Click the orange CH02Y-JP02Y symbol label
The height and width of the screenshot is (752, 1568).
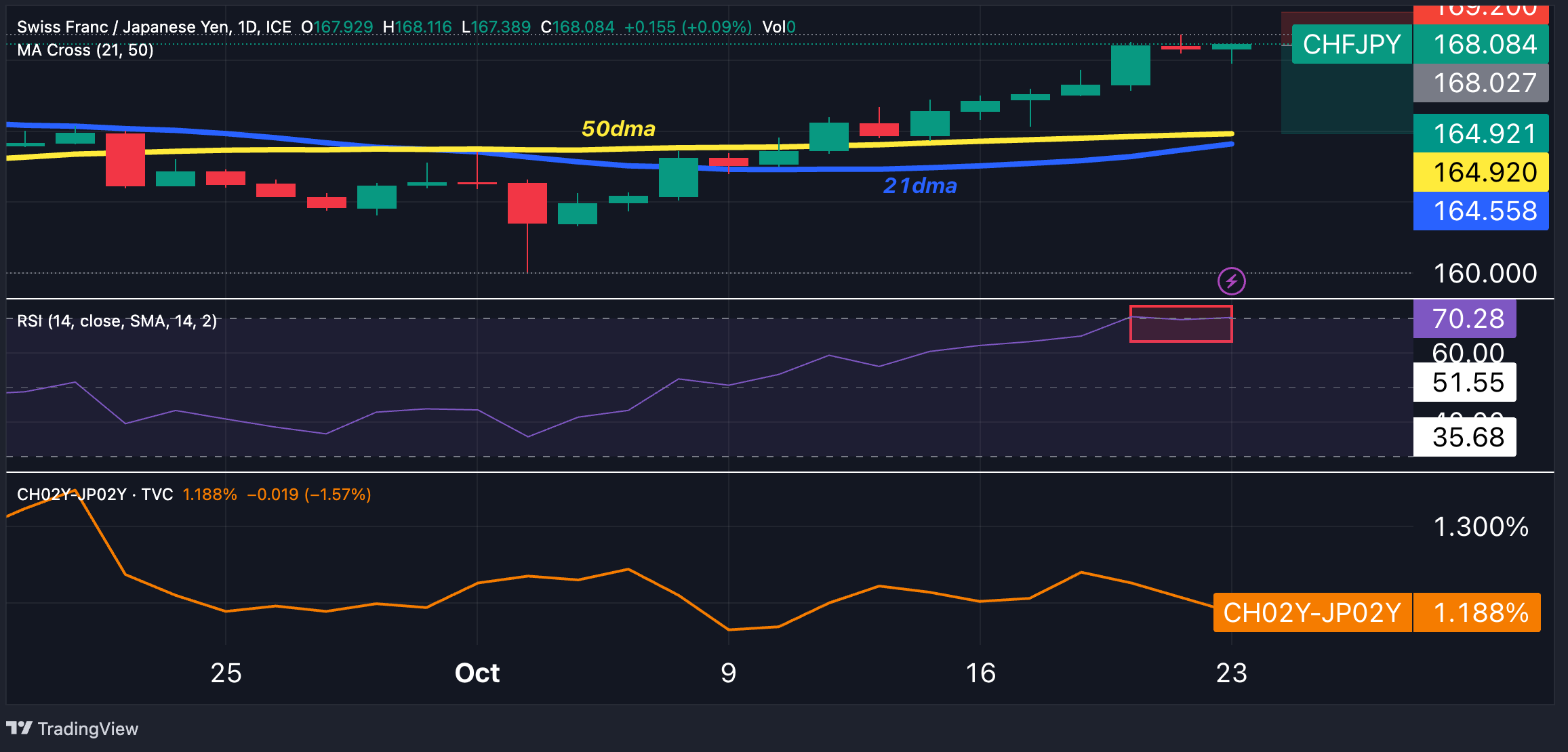1312,612
